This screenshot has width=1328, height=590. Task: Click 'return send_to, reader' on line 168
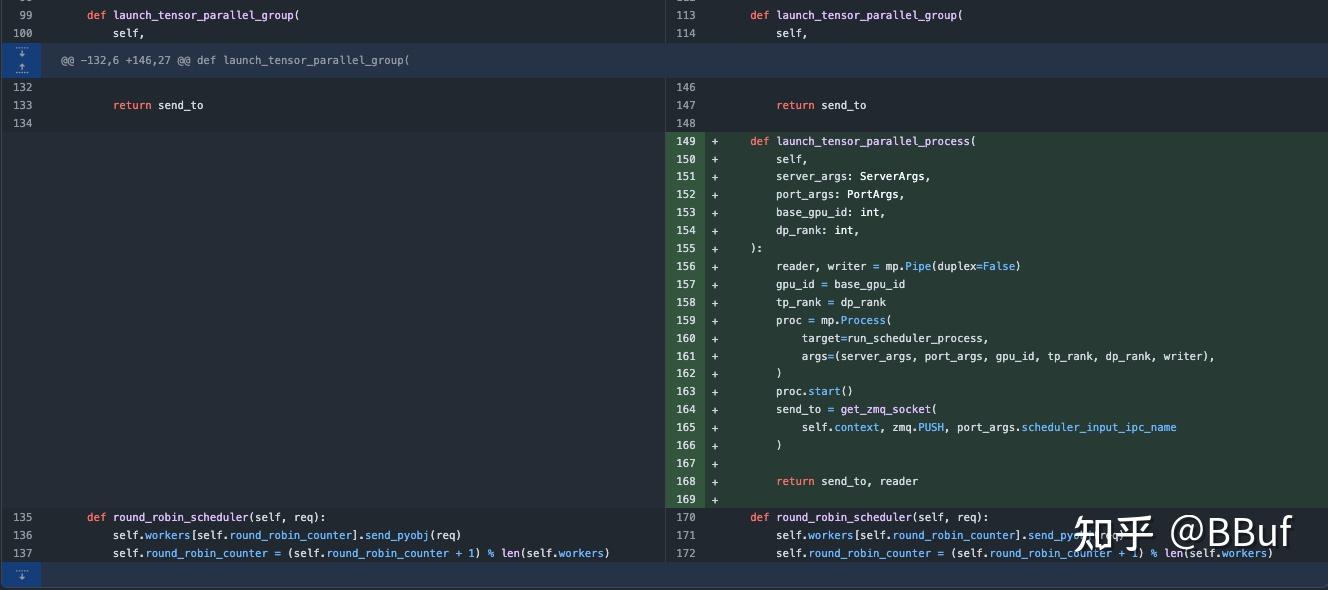[x=846, y=481]
